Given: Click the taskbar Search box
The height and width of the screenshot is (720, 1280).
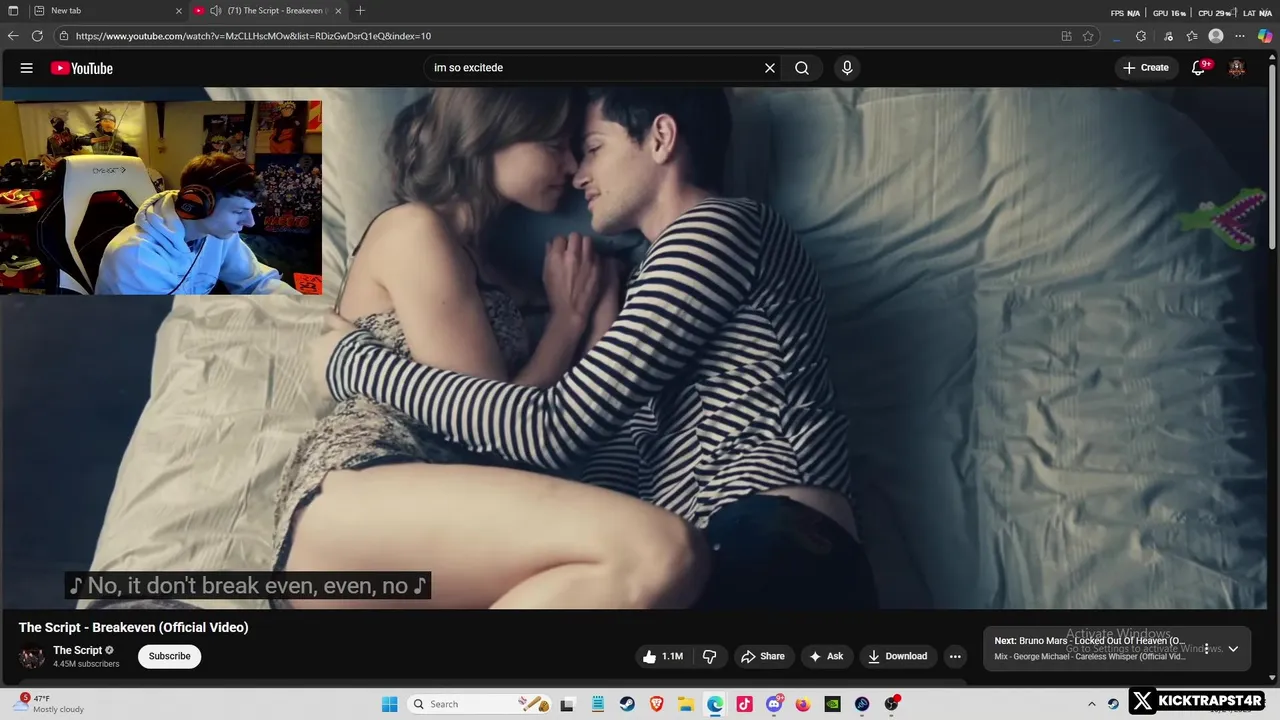Looking at the screenshot, I should pos(480,704).
